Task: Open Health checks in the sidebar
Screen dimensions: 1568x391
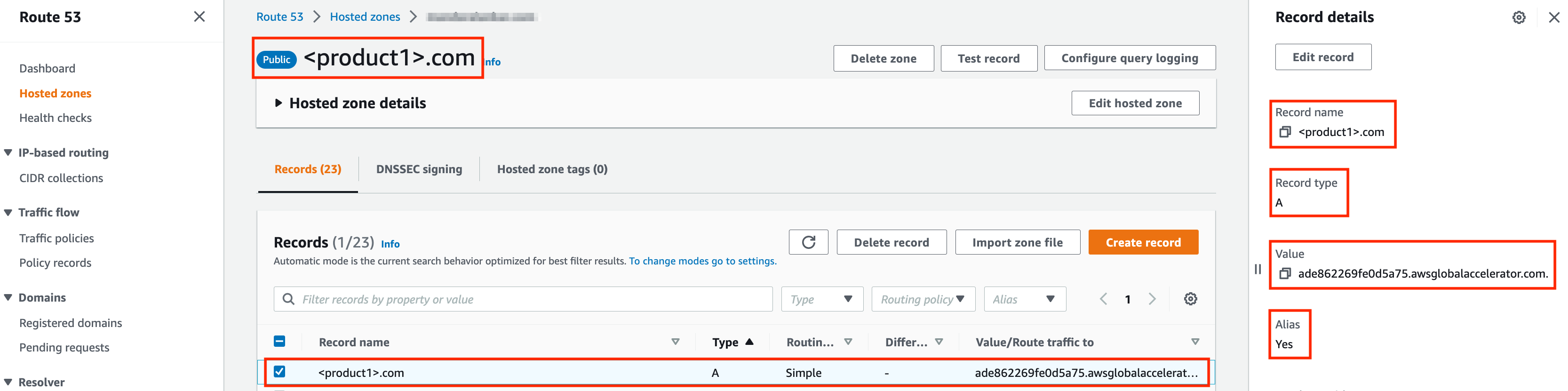Action: (x=56, y=118)
